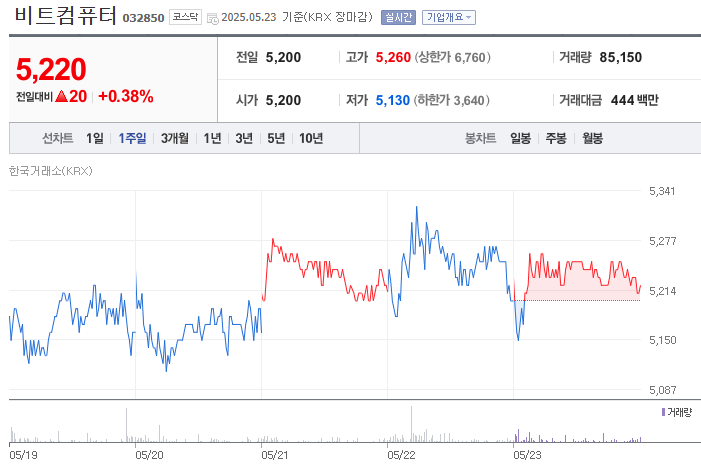Show the 월봉 monthly candle chart
The width and height of the screenshot is (701, 465).
pos(592,138)
